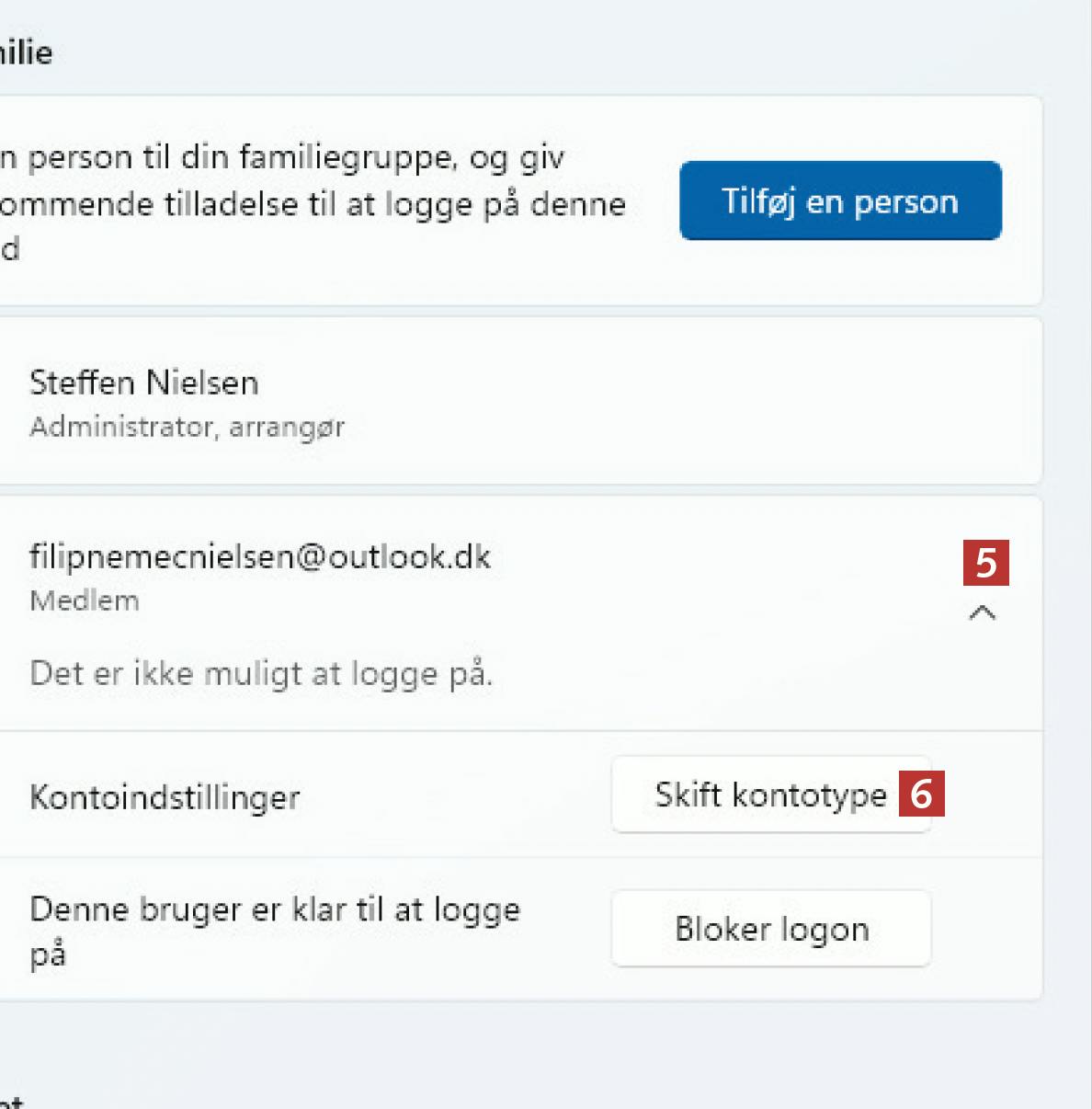
Task: Collapse the filipnemecnielsen account with the chevron
Action: pos(983,612)
